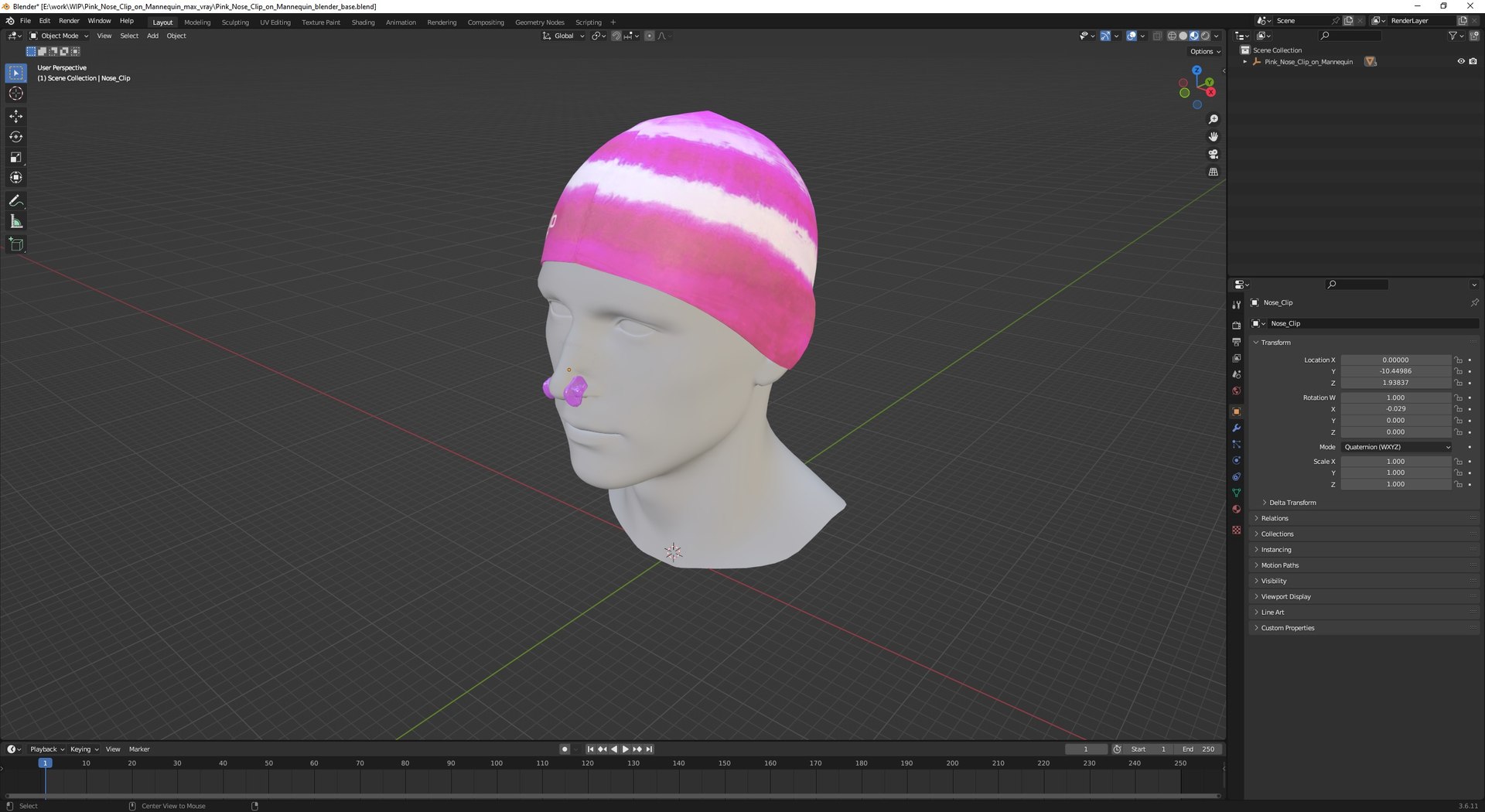Toggle lock on Location X
The height and width of the screenshot is (812, 1485).
[1458, 360]
